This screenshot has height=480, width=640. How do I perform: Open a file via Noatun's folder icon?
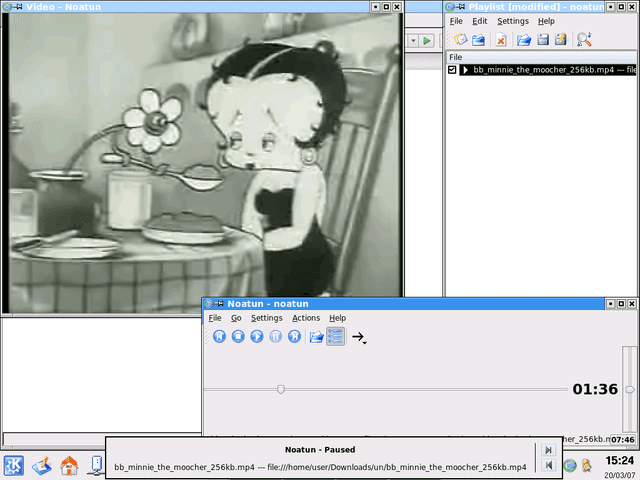point(316,337)
